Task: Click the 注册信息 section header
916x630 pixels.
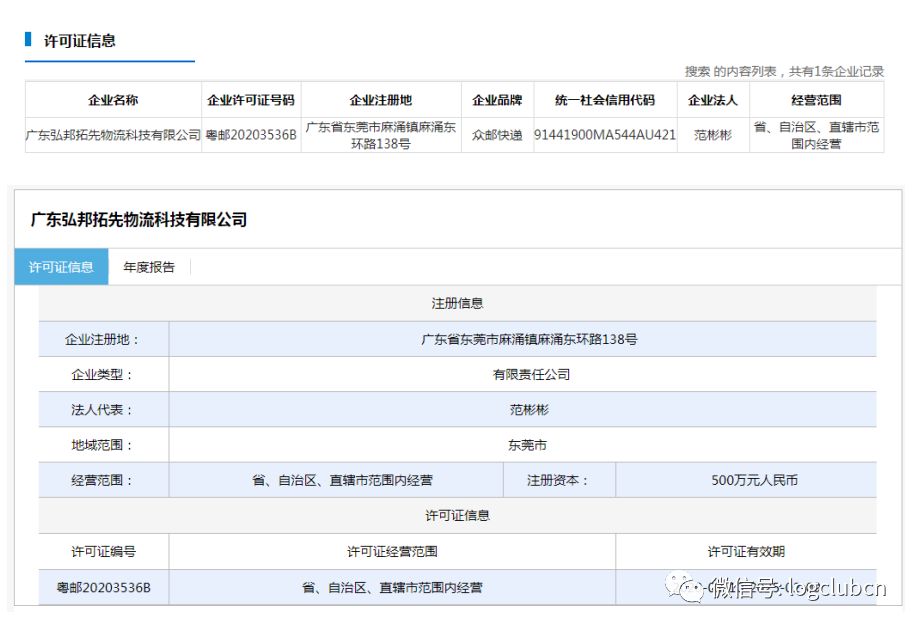Action: pyautogui.click(x=457, y=303)
